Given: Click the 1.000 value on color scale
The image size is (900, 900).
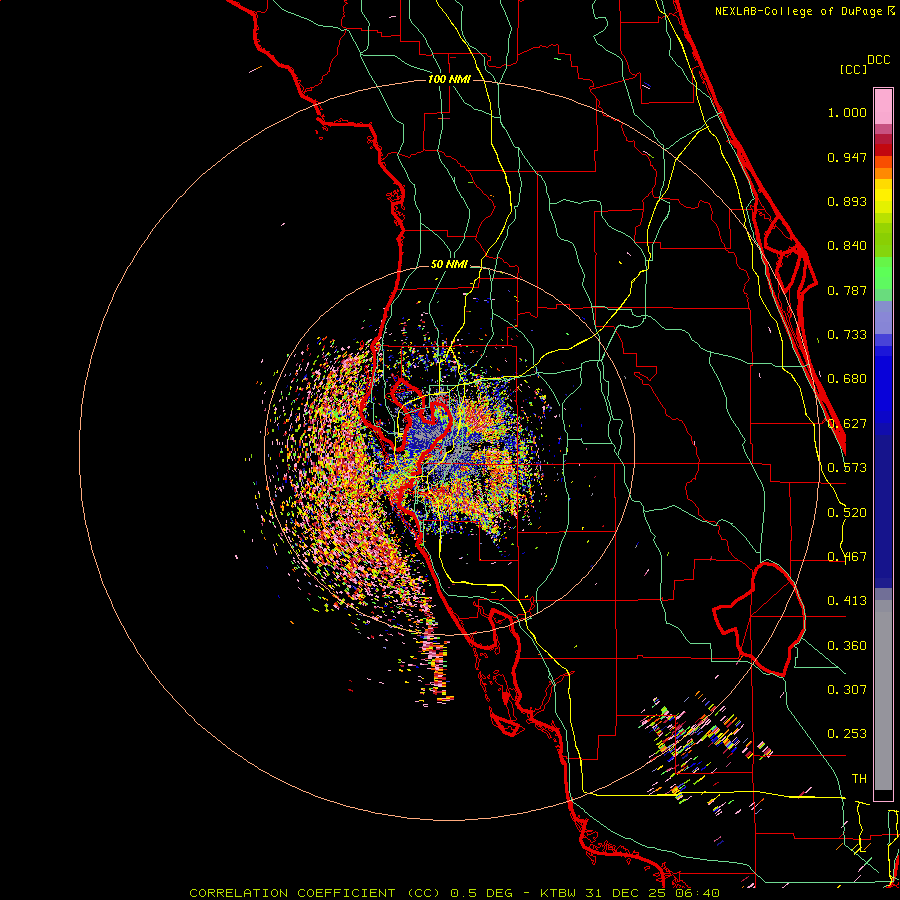Looking at the screenshot, I should point(847,112).
